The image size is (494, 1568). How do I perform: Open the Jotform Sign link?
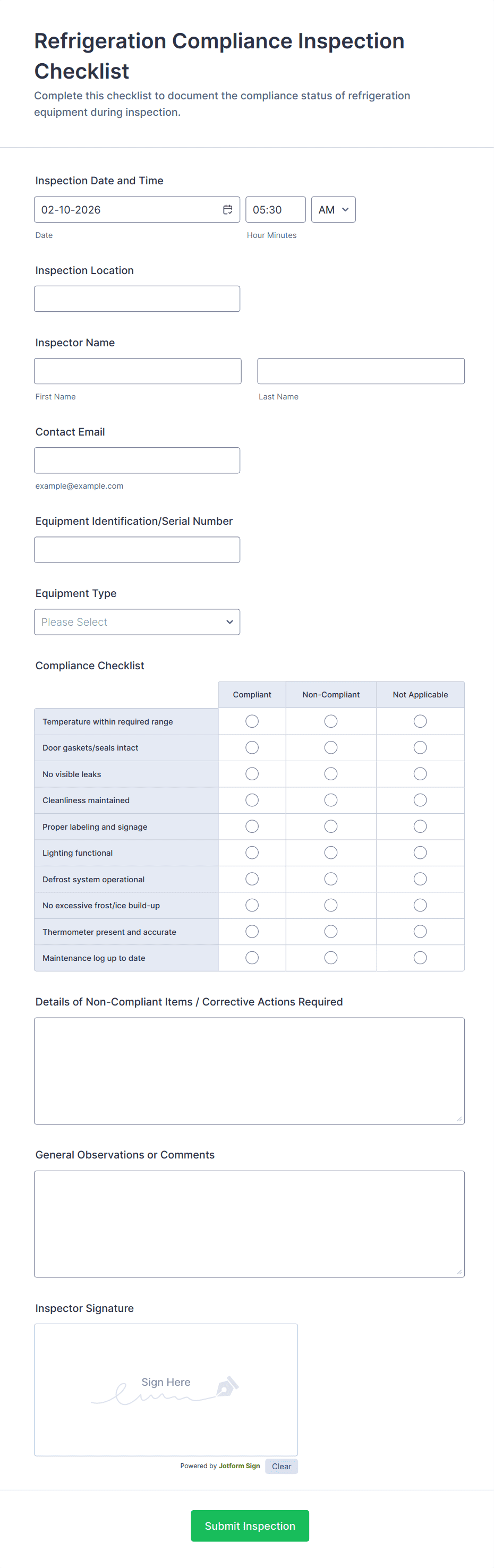tap(239, 1465)
